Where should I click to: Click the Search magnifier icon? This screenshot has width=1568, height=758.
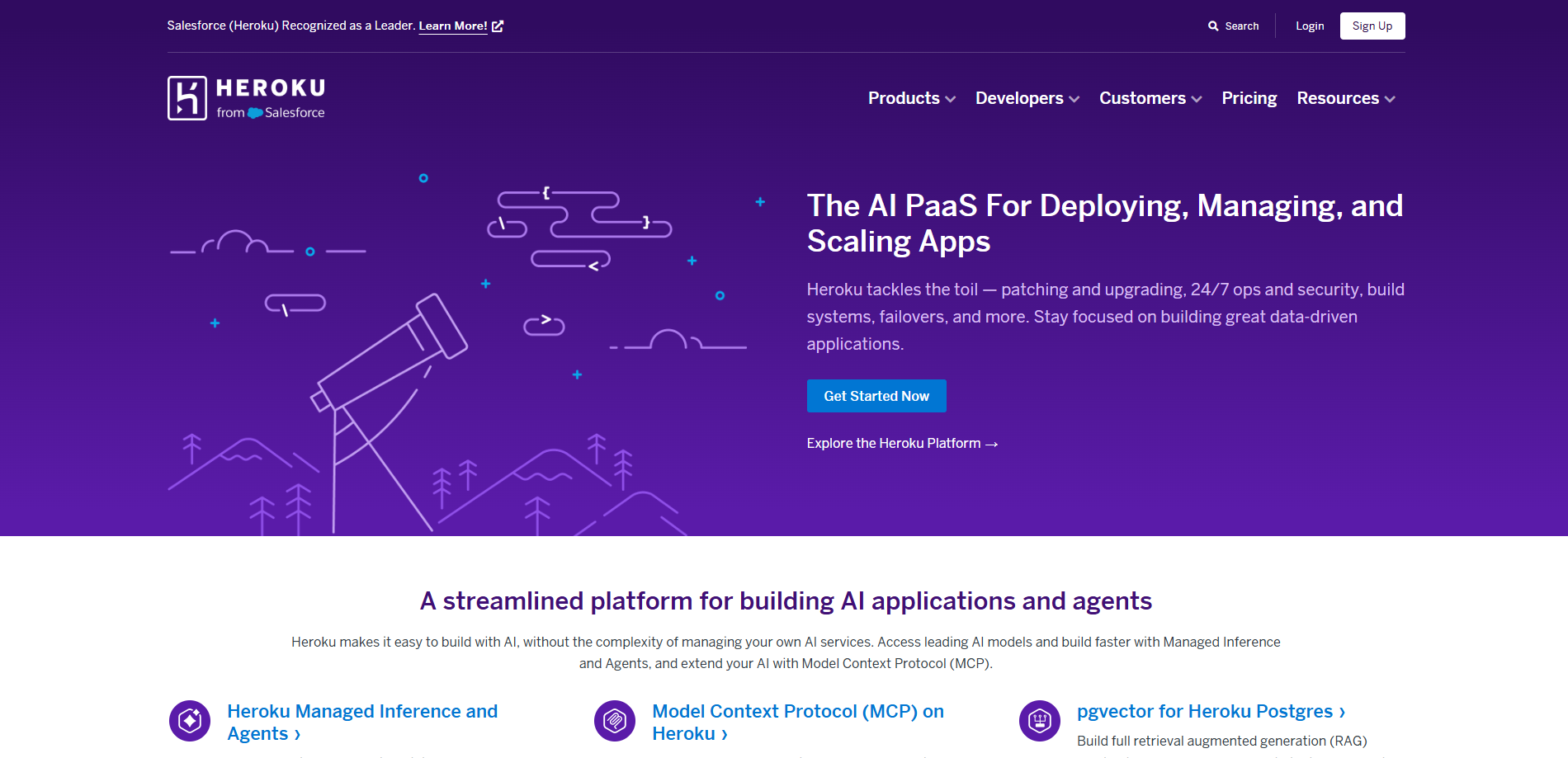[1212, 26]
